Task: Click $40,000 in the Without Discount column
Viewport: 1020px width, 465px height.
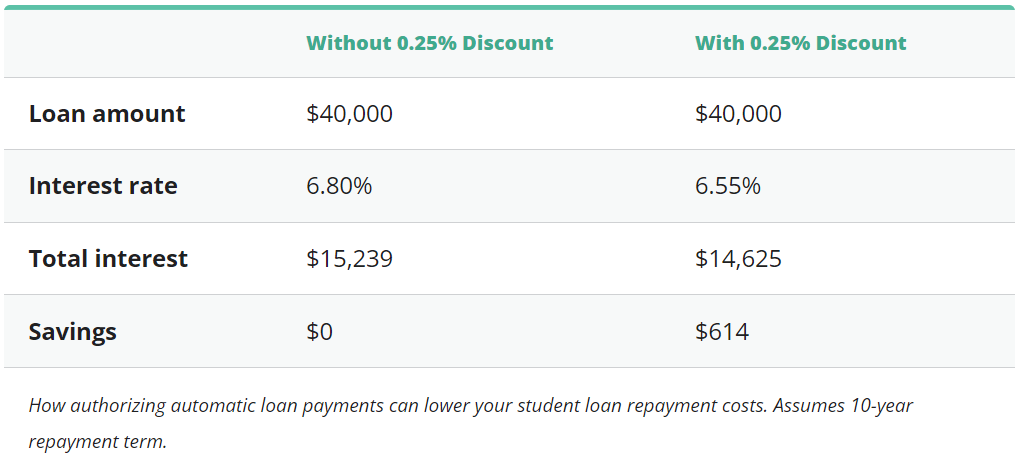Action: 349,114
